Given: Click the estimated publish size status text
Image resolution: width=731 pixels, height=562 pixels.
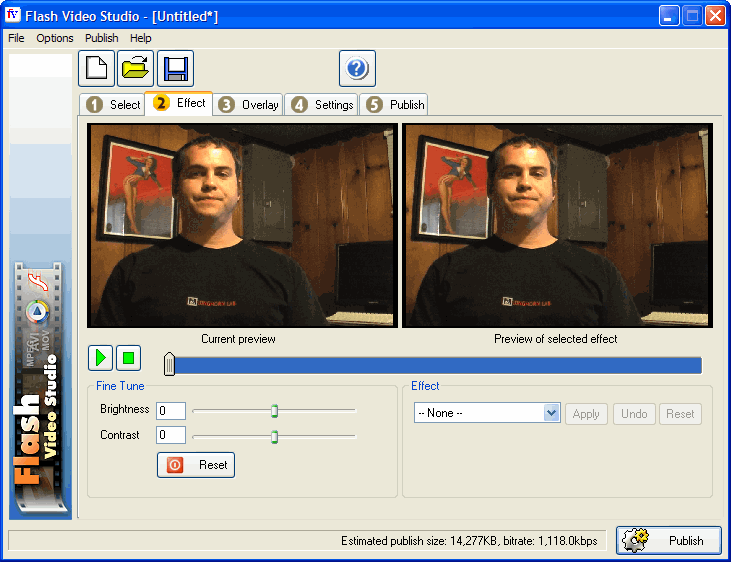Looking at the screenshot, I should tap(469, 541).
